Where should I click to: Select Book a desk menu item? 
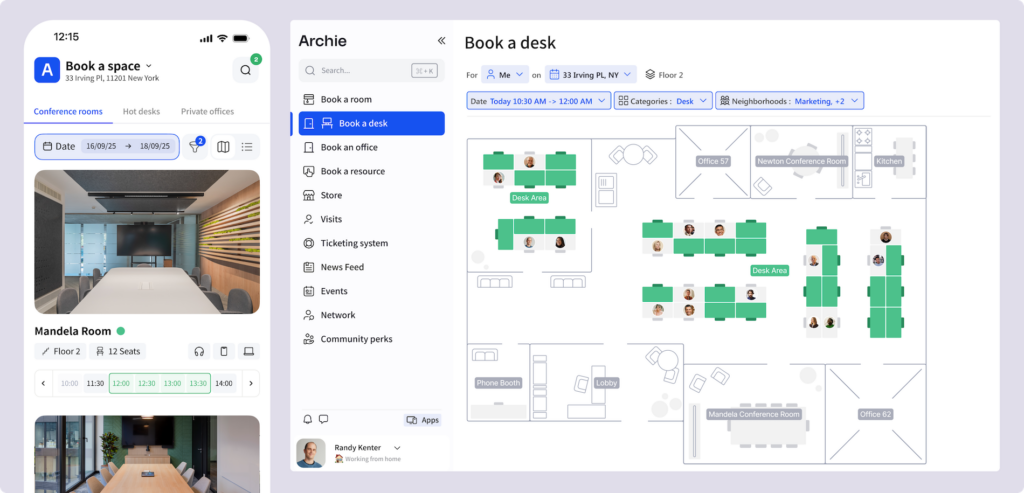pyautogui.click(x=372, y=123)
